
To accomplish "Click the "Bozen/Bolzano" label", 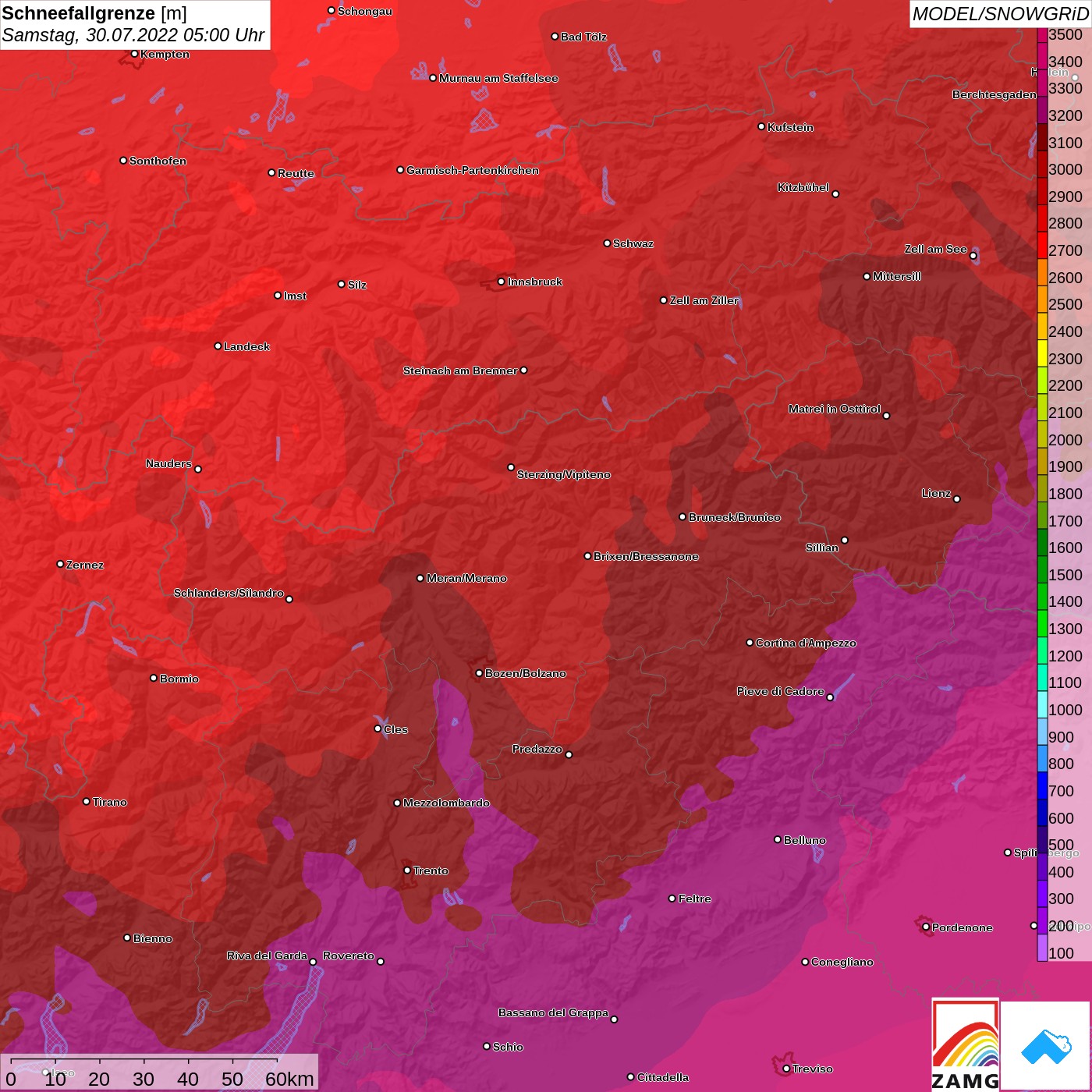I will [x=526, y=673].
